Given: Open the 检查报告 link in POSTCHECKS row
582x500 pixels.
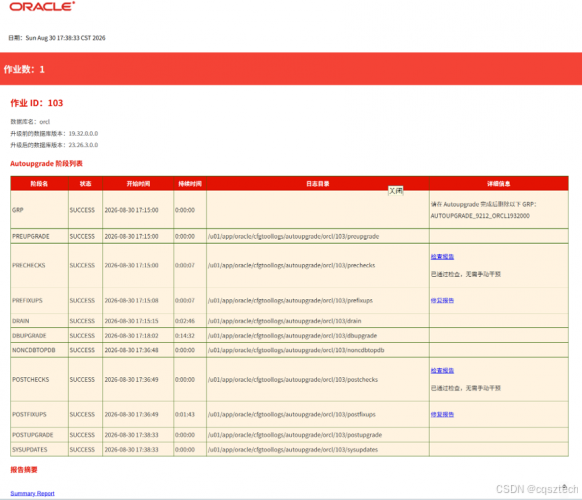Looking at the screenshot, I should click(442, 370).
